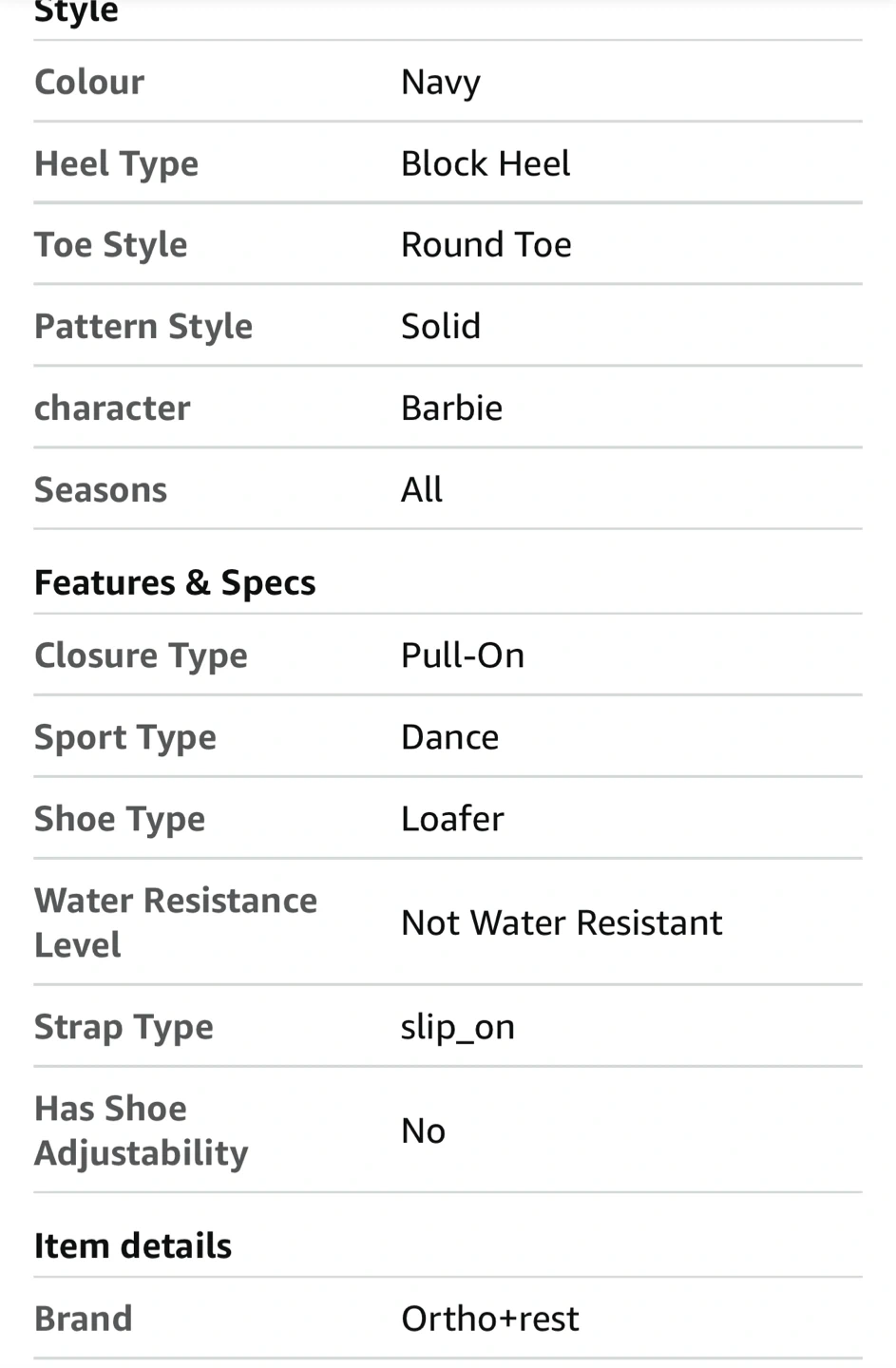Click the Has Shoe Adjustability label
The image size is (896, 1368).
(142, 1130)
